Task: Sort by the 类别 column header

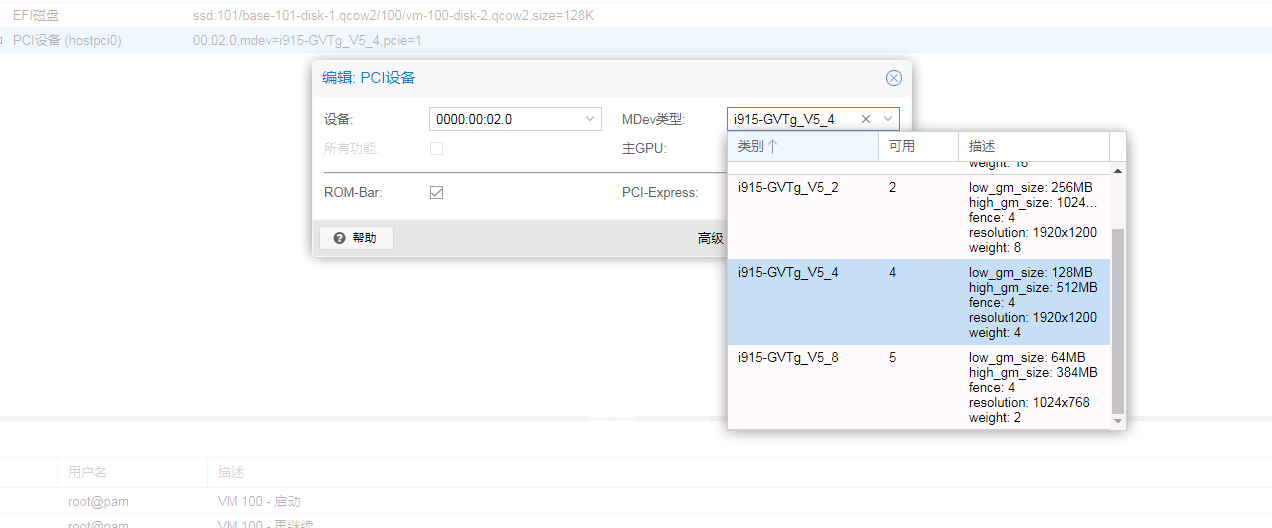Action: pos(803,146)
